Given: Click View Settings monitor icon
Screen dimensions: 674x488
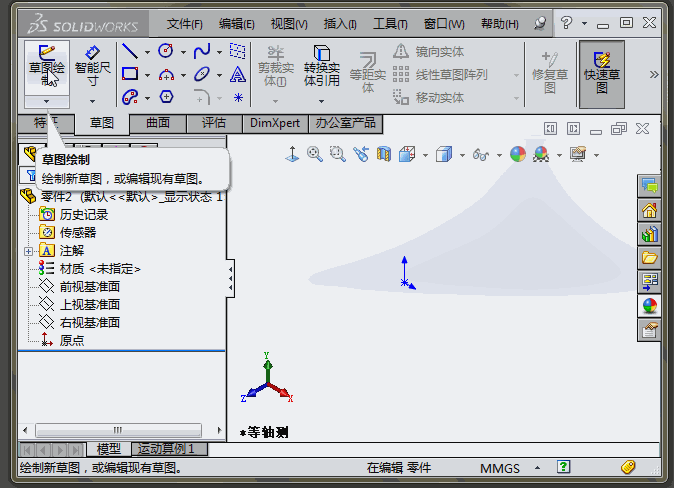Looking at the screenshot, I should [x=578, y=154].
